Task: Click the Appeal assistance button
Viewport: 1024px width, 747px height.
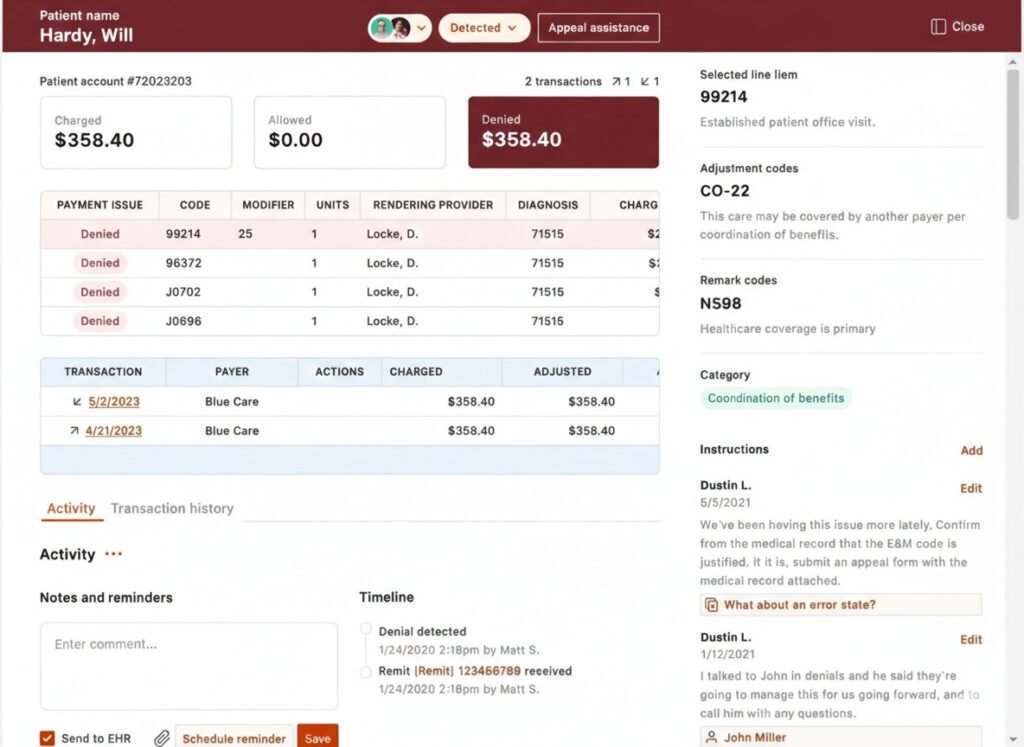Action: [598, 28]
